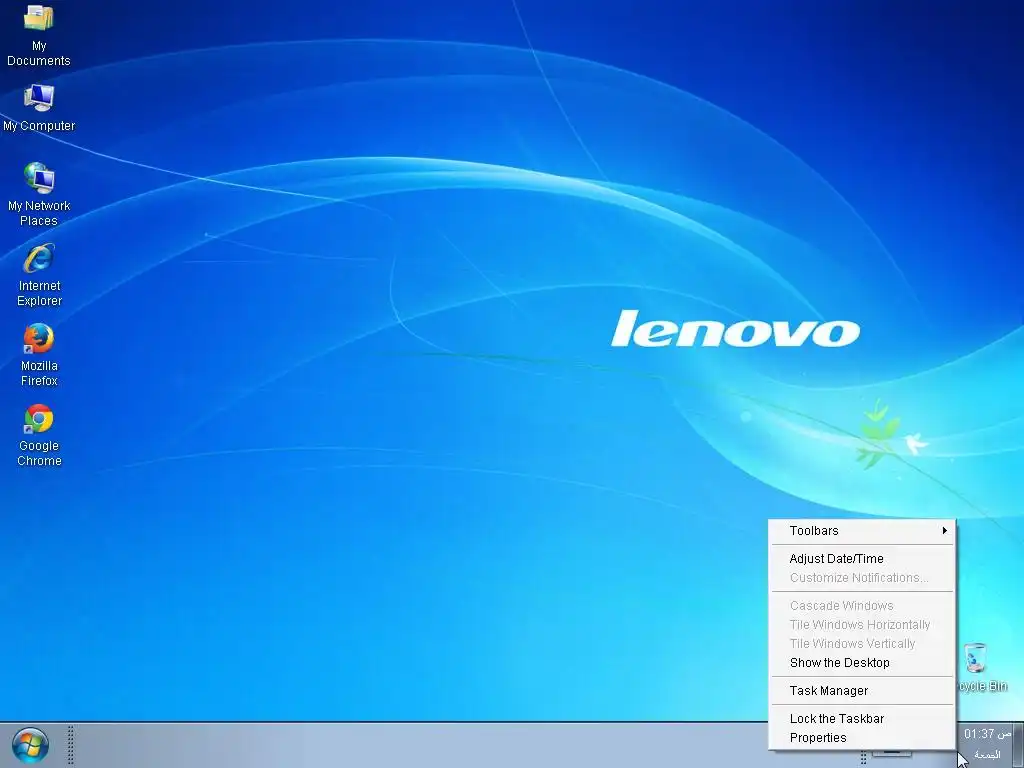Click the taskbar clock showing 01:37
Image resolution: width=1024 pixels, height=768 pixels.
click(x=987, y=734)
